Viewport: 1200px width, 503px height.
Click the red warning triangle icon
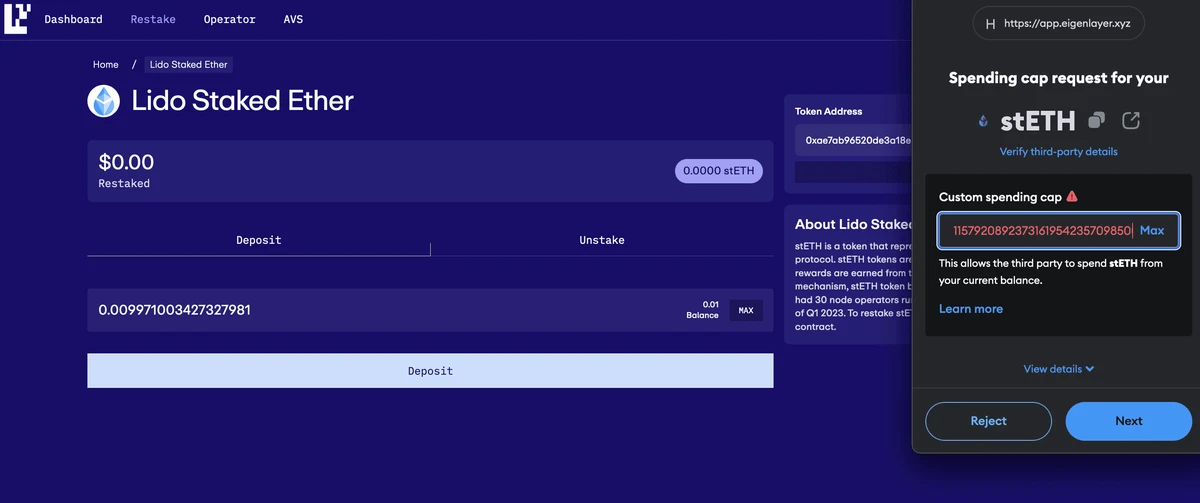coord(1072,197)
